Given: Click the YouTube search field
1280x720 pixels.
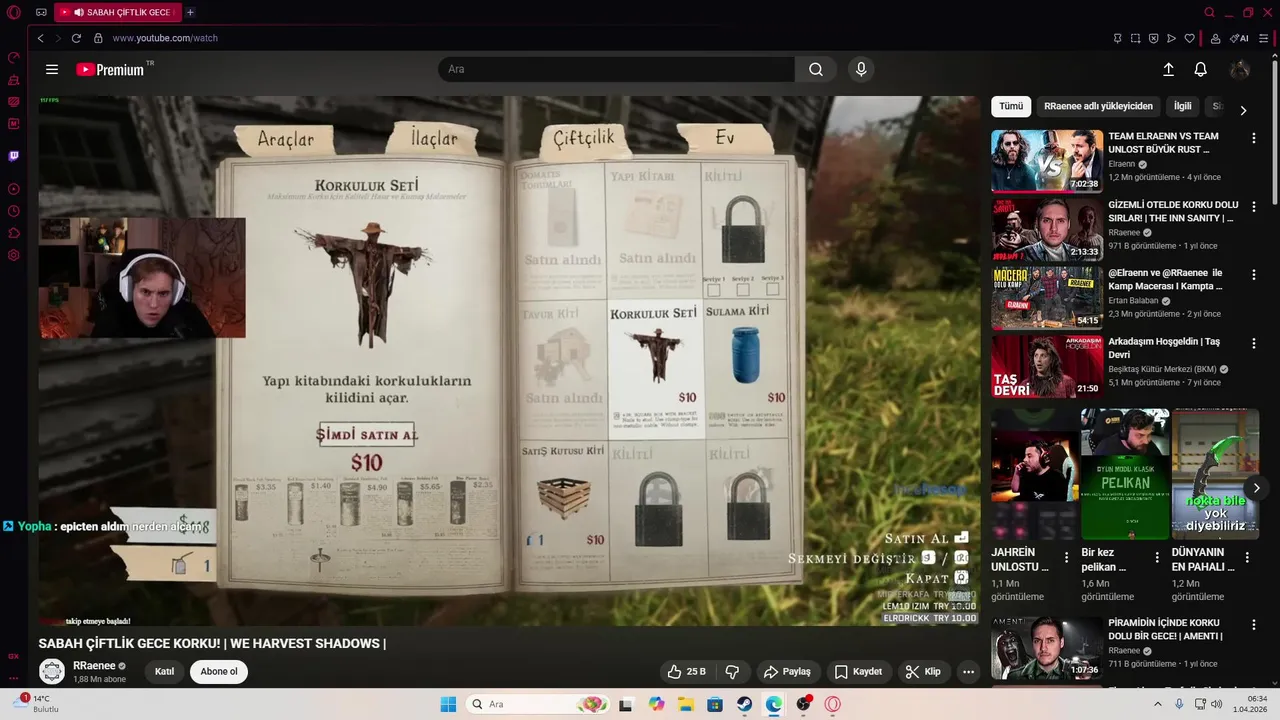Looking at the screenshot, I should click(x=616, y=69).
